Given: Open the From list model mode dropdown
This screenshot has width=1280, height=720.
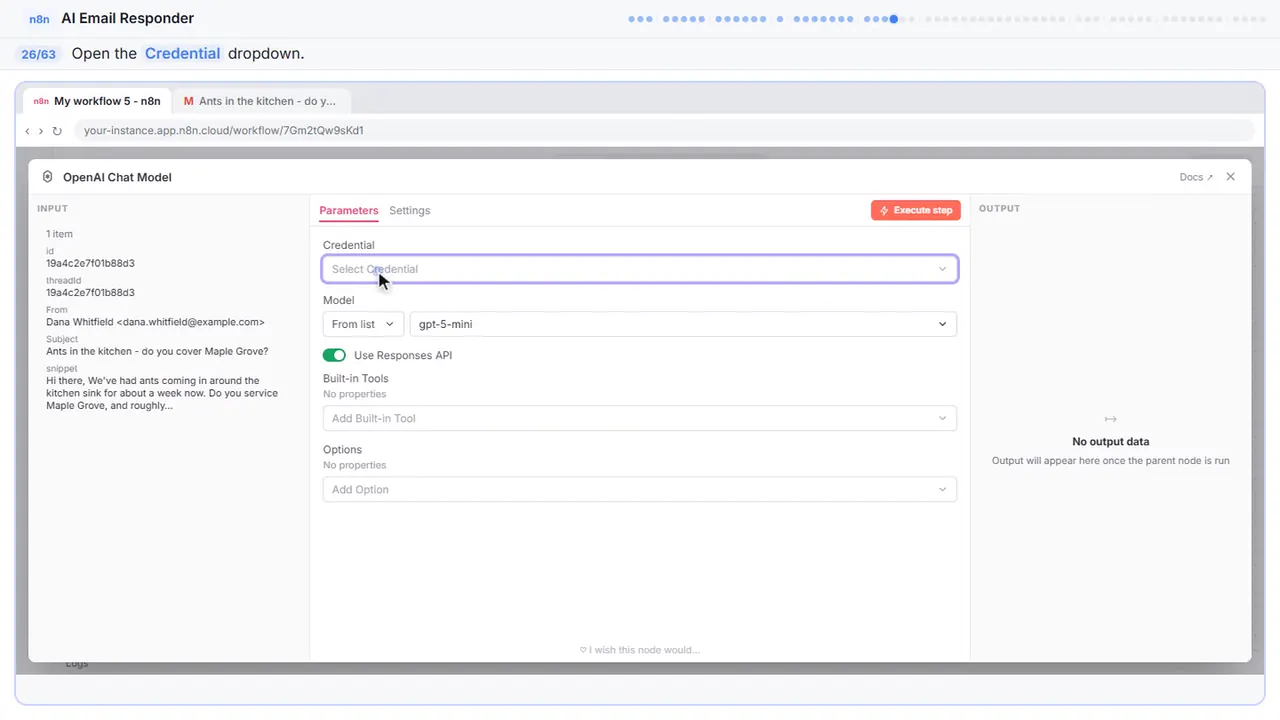Looking at the screenshot, I should [363, 324].
